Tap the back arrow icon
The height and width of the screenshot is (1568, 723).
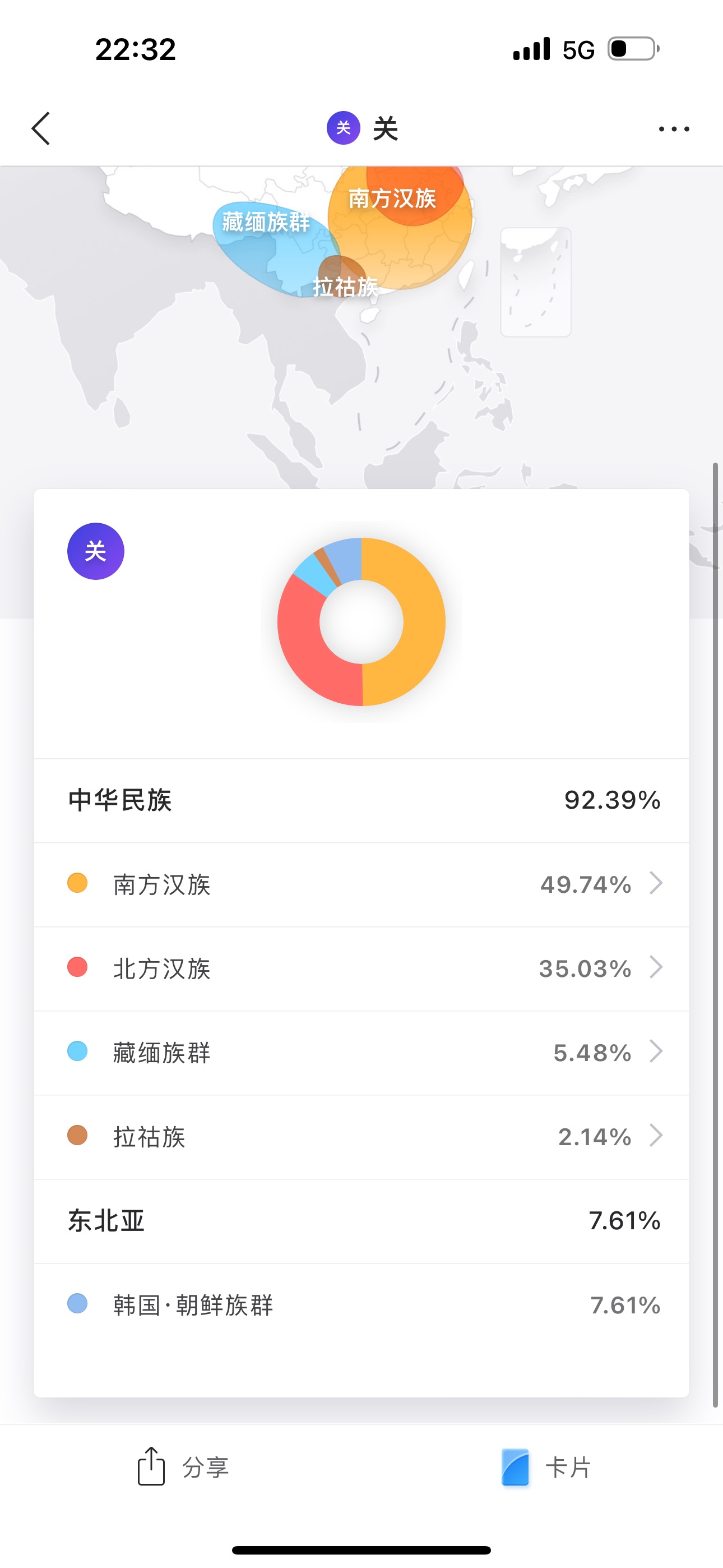click(41, 128)
